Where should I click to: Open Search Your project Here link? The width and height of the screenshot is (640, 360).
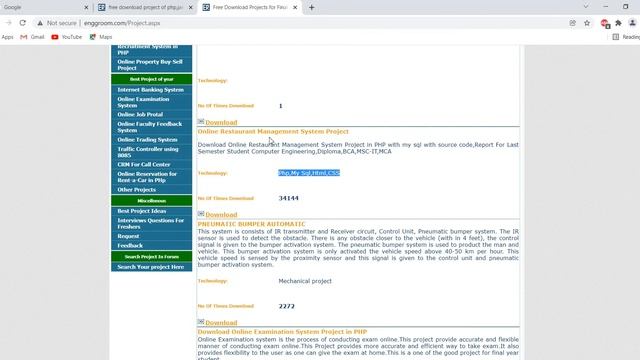151,267
